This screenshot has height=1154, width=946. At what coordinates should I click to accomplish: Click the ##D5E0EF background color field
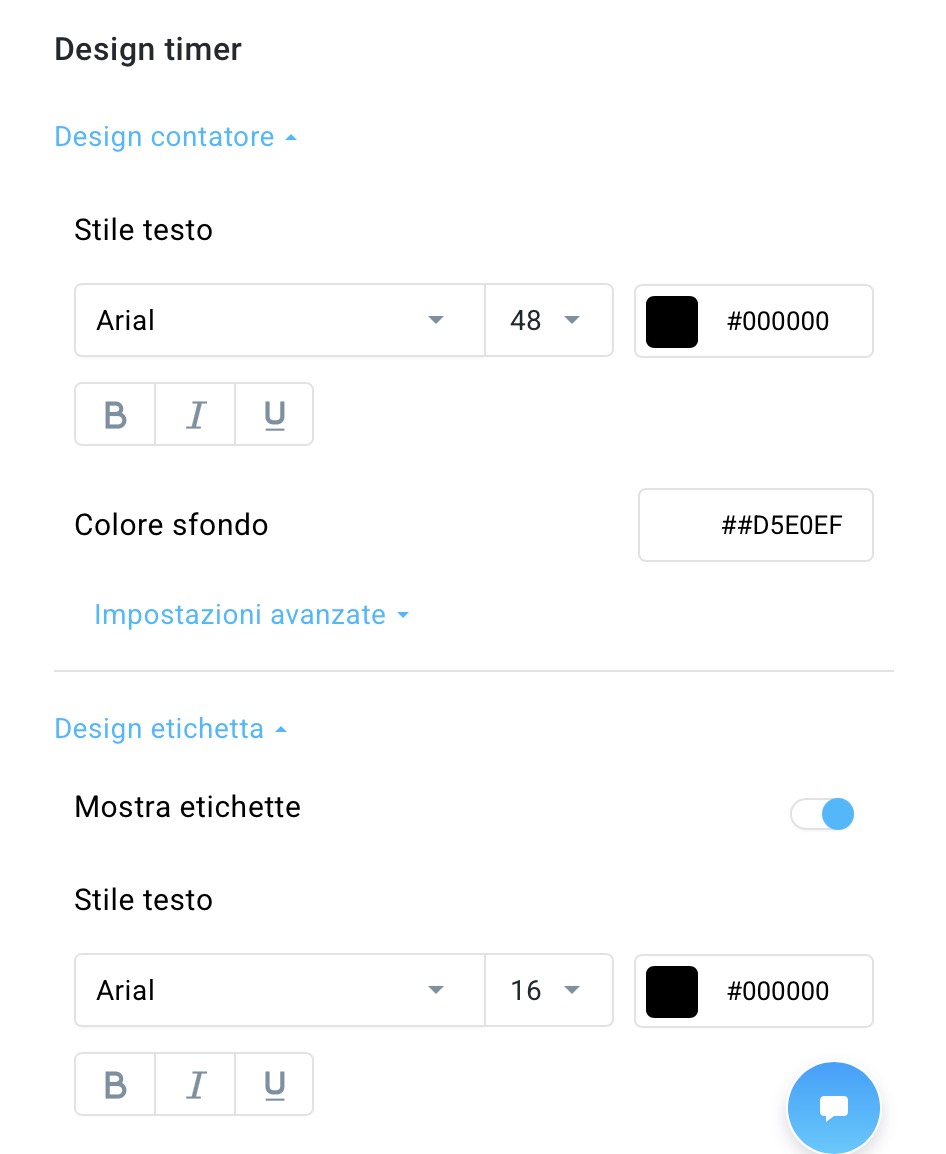(x=756, y=525)
